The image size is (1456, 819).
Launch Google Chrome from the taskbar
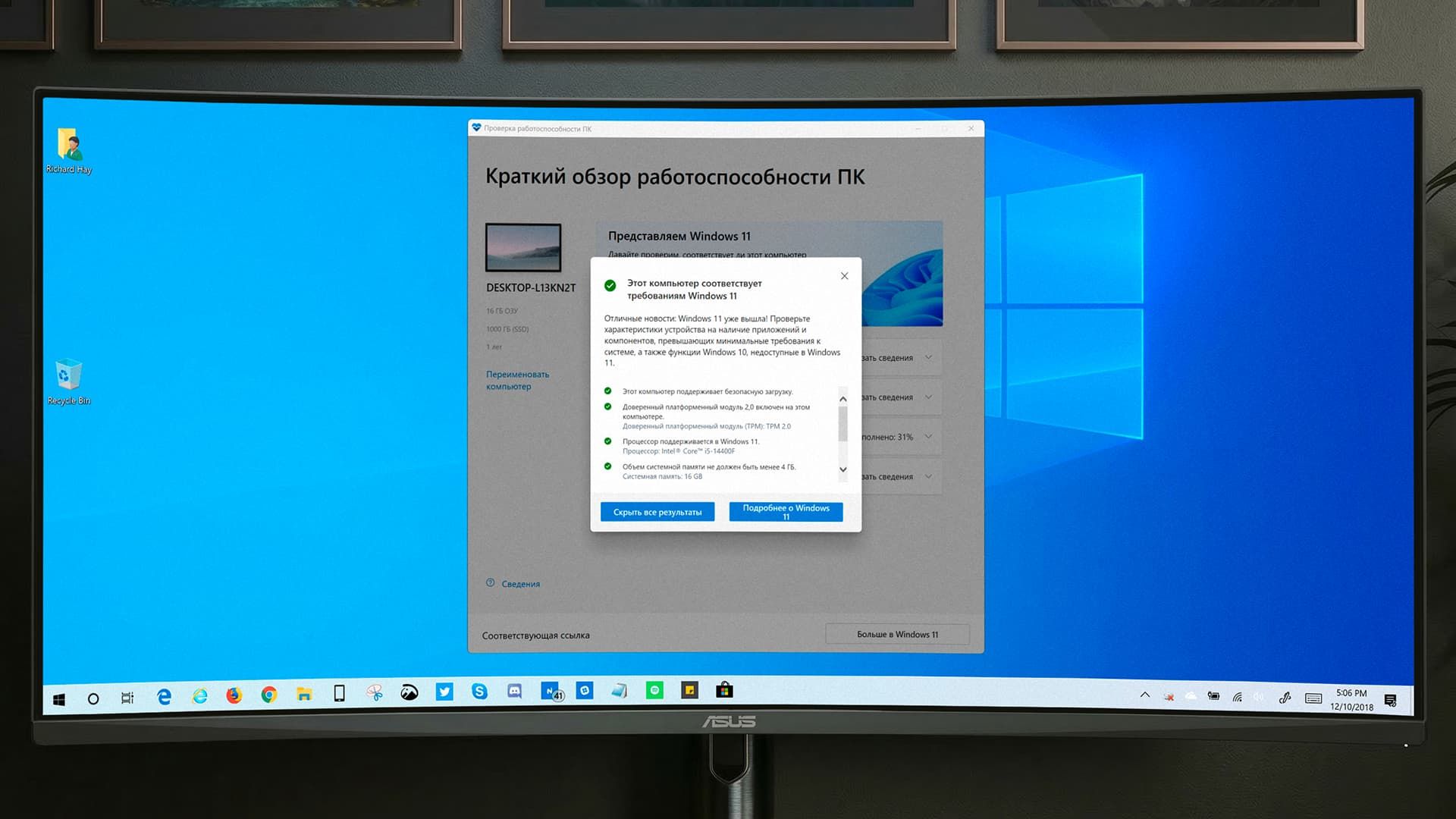(x=268, y=694)
